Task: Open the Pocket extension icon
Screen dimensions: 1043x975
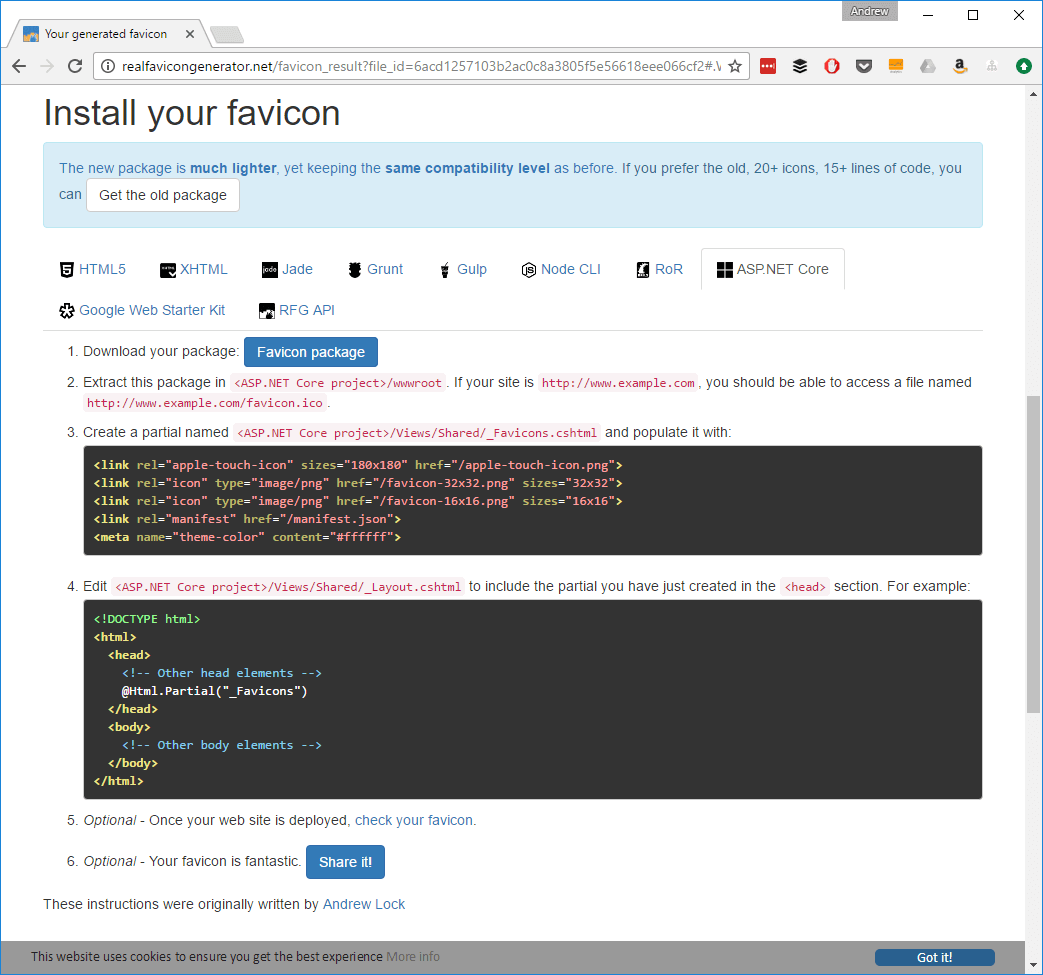Action: point(863,66)
